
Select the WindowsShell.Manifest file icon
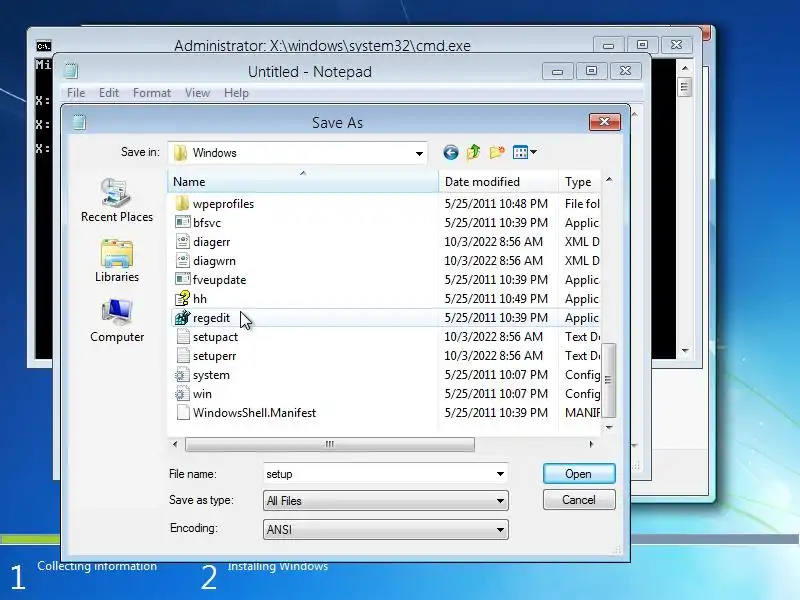pyautogui.click(x=182, y=412)
